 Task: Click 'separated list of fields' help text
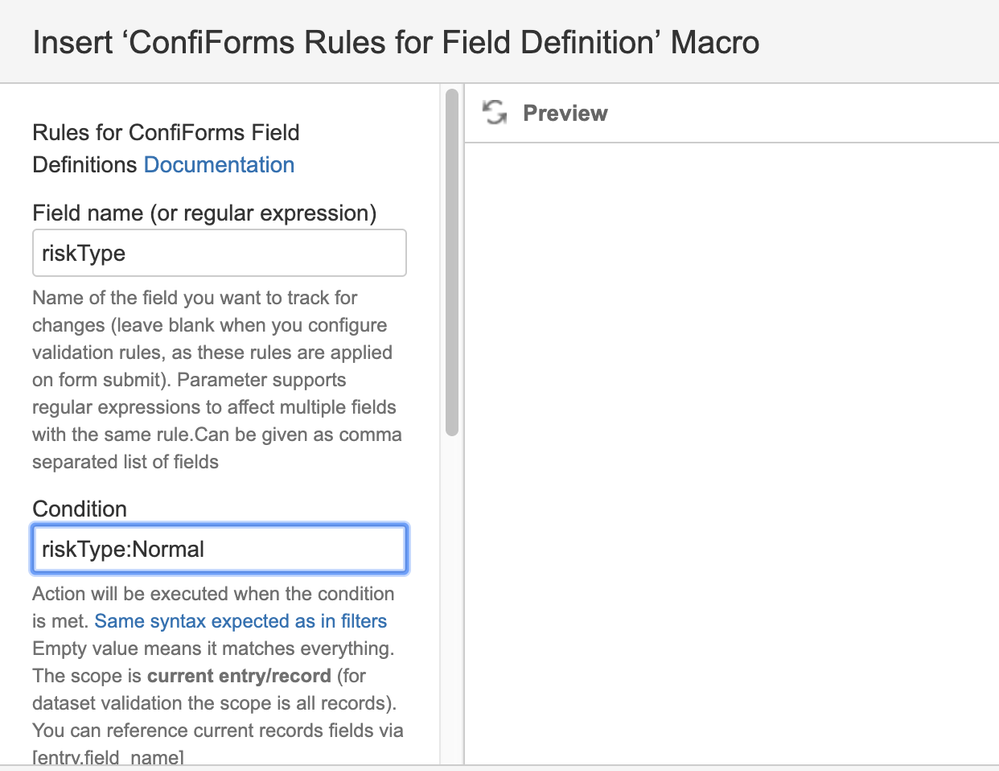(126, 462)
